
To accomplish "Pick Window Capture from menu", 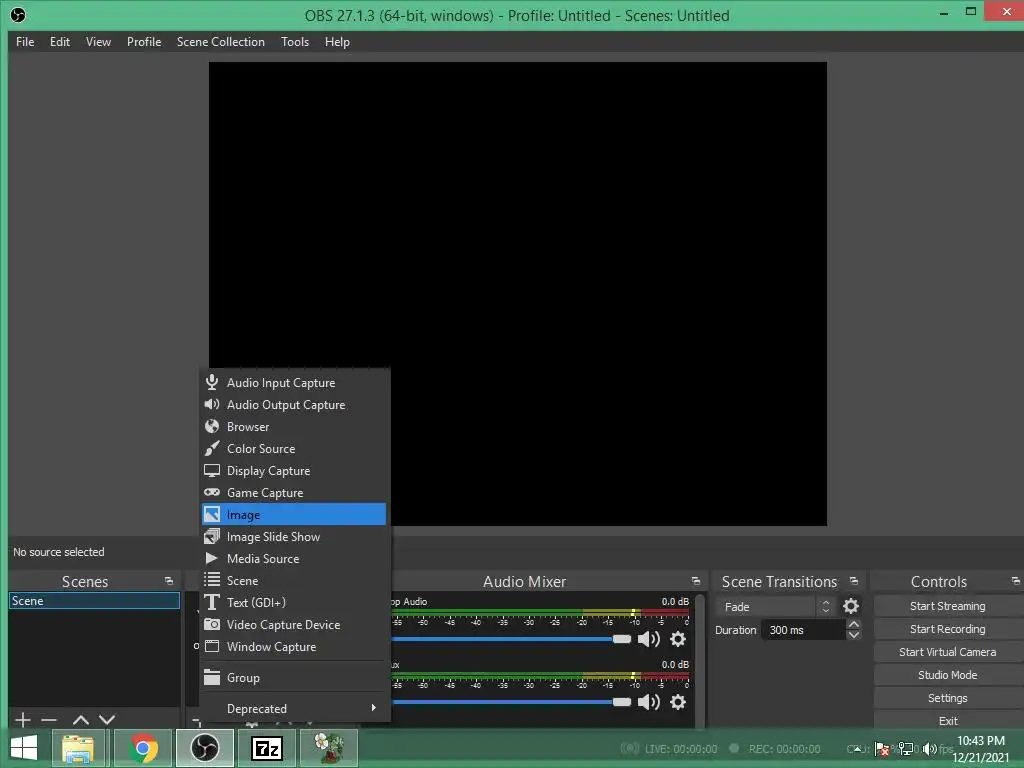I will pos(294,647).
